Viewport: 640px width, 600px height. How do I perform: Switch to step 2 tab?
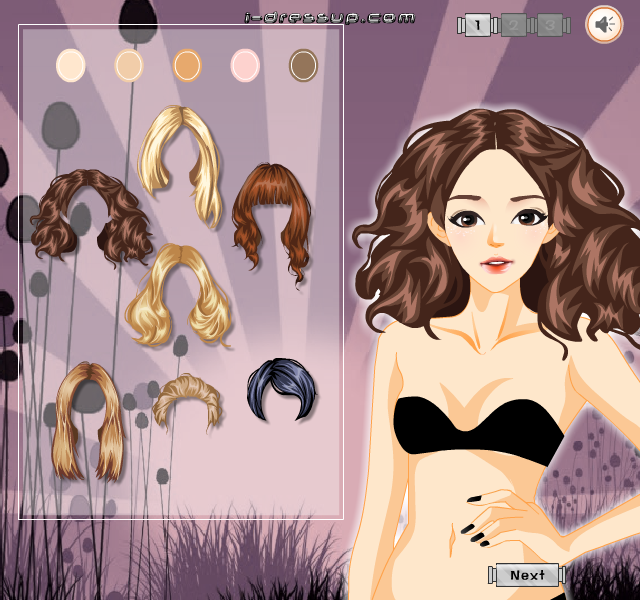point(514,25)
